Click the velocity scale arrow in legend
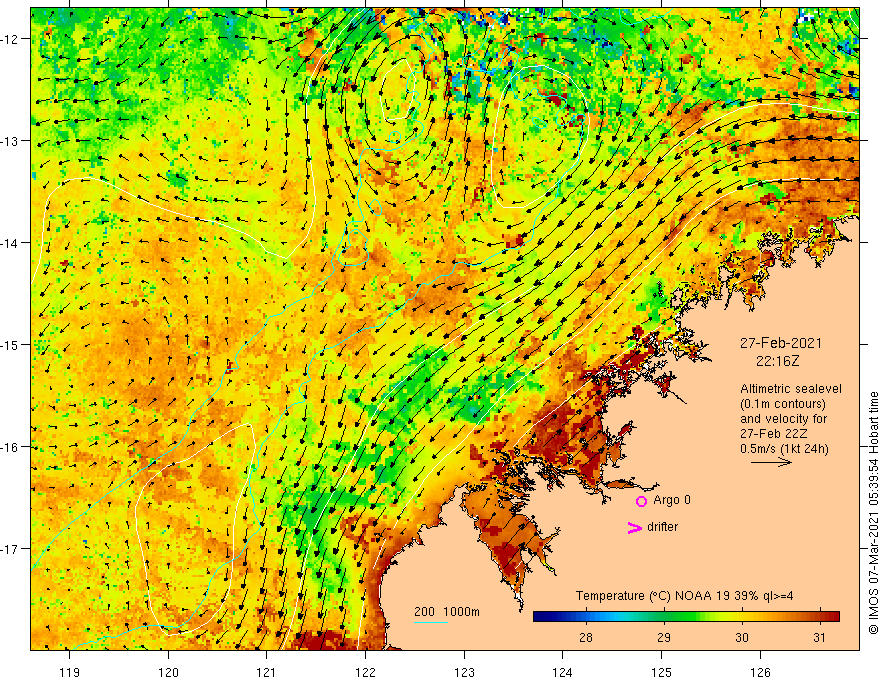The image size is (880, 680). (772, 462)
